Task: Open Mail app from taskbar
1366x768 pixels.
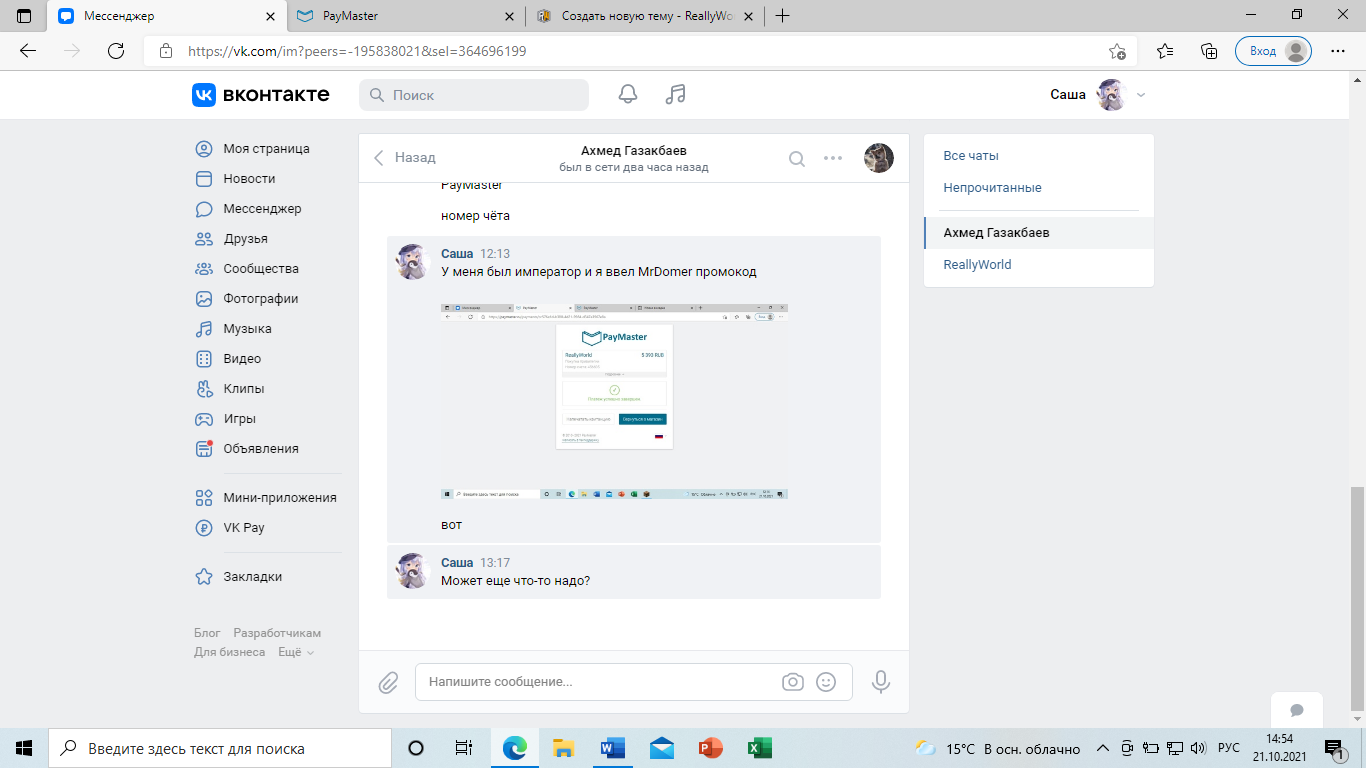Action: pos(662,748)
